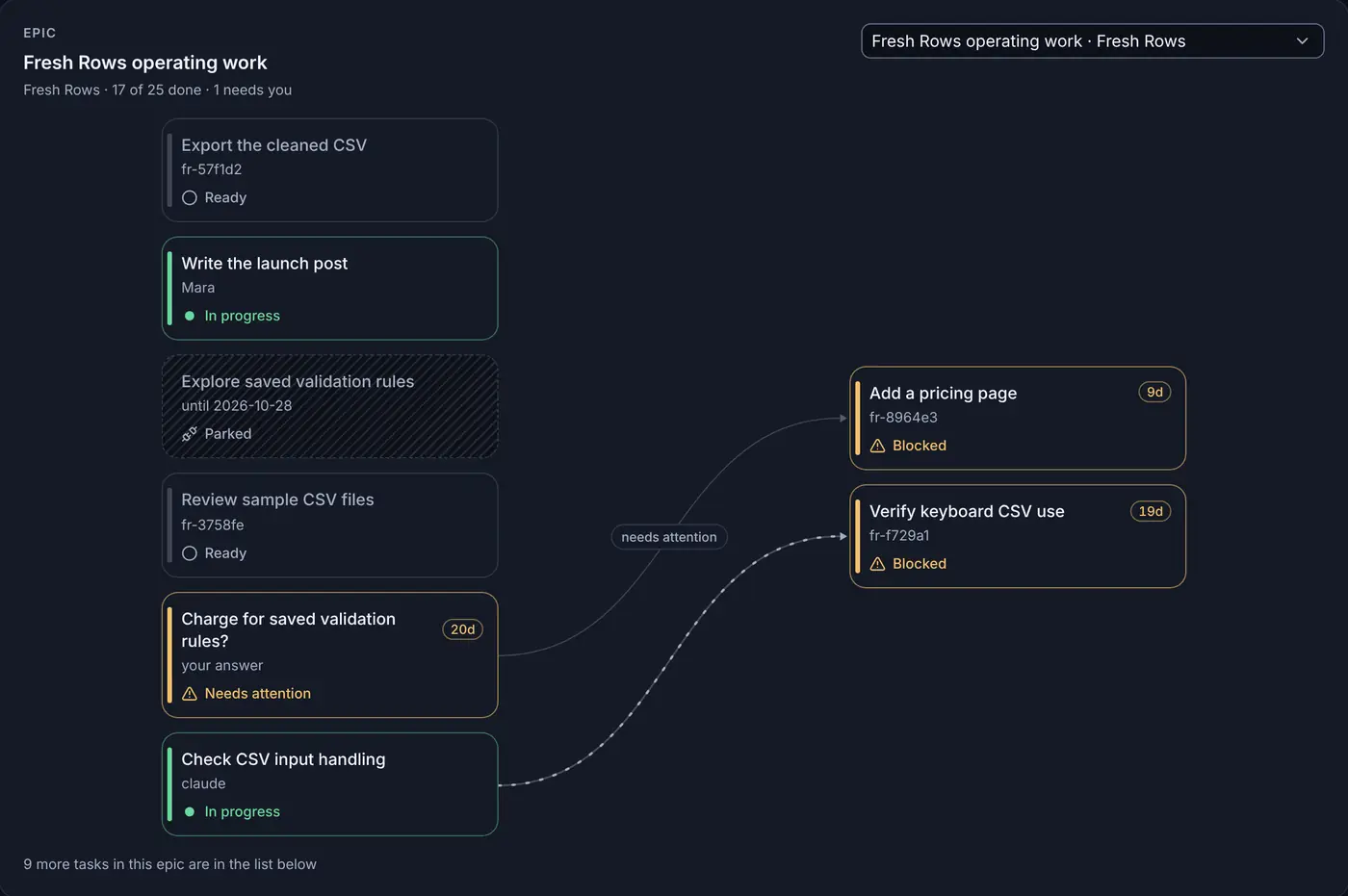Image resolution: width=1348 pixels, height=896 pixels.
Task: Click the assignee claude on Check CSV input handling
Action: [203, 783]
